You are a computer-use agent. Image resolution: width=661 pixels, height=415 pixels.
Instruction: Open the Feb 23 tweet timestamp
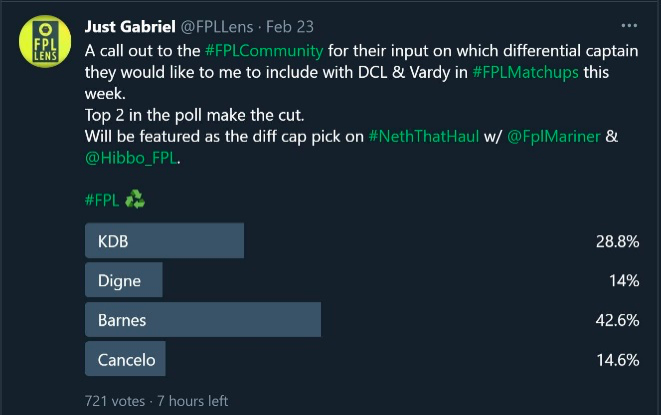point(290,27)
